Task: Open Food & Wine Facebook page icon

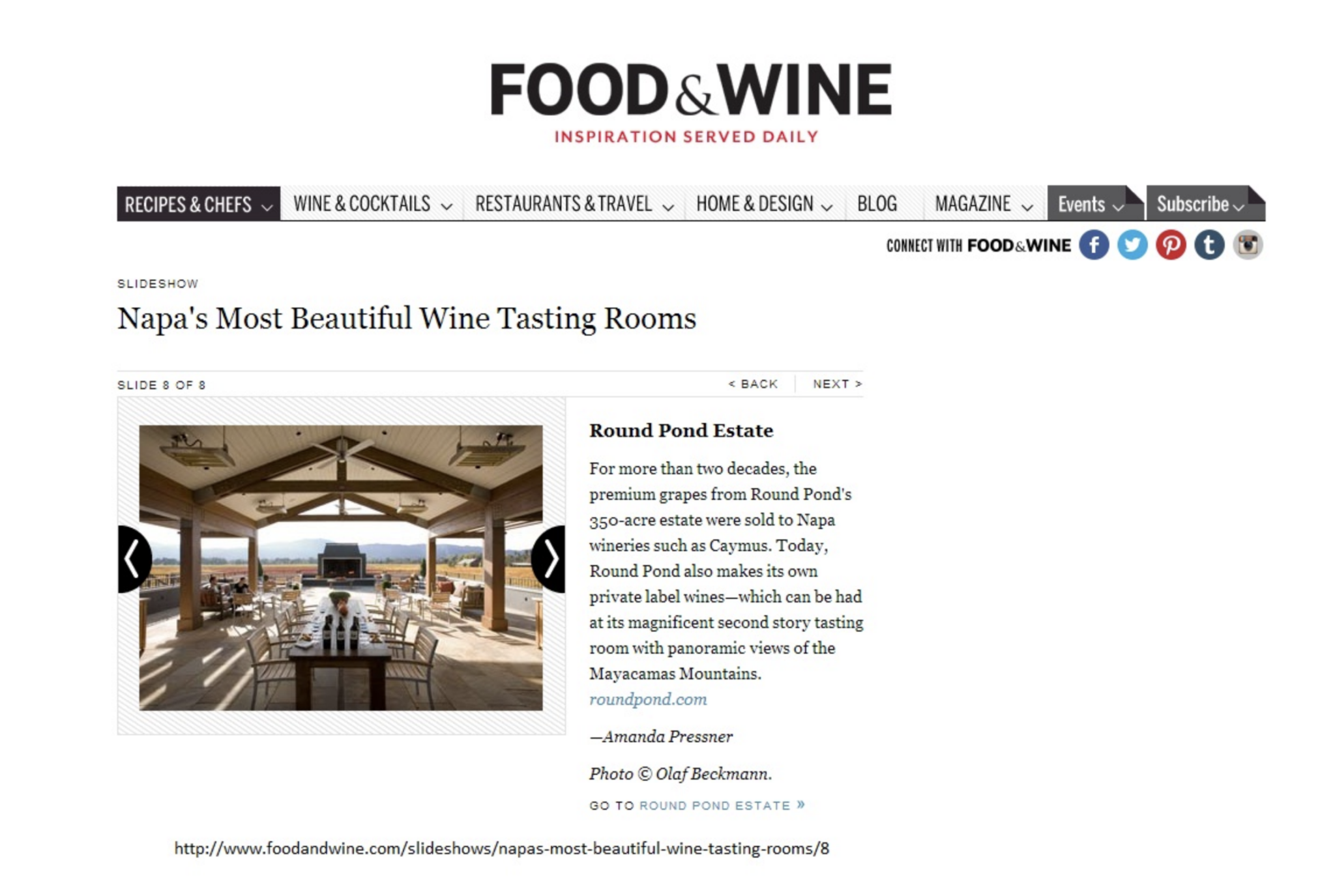Action: pyautogui.click(x=1094, y=246)
